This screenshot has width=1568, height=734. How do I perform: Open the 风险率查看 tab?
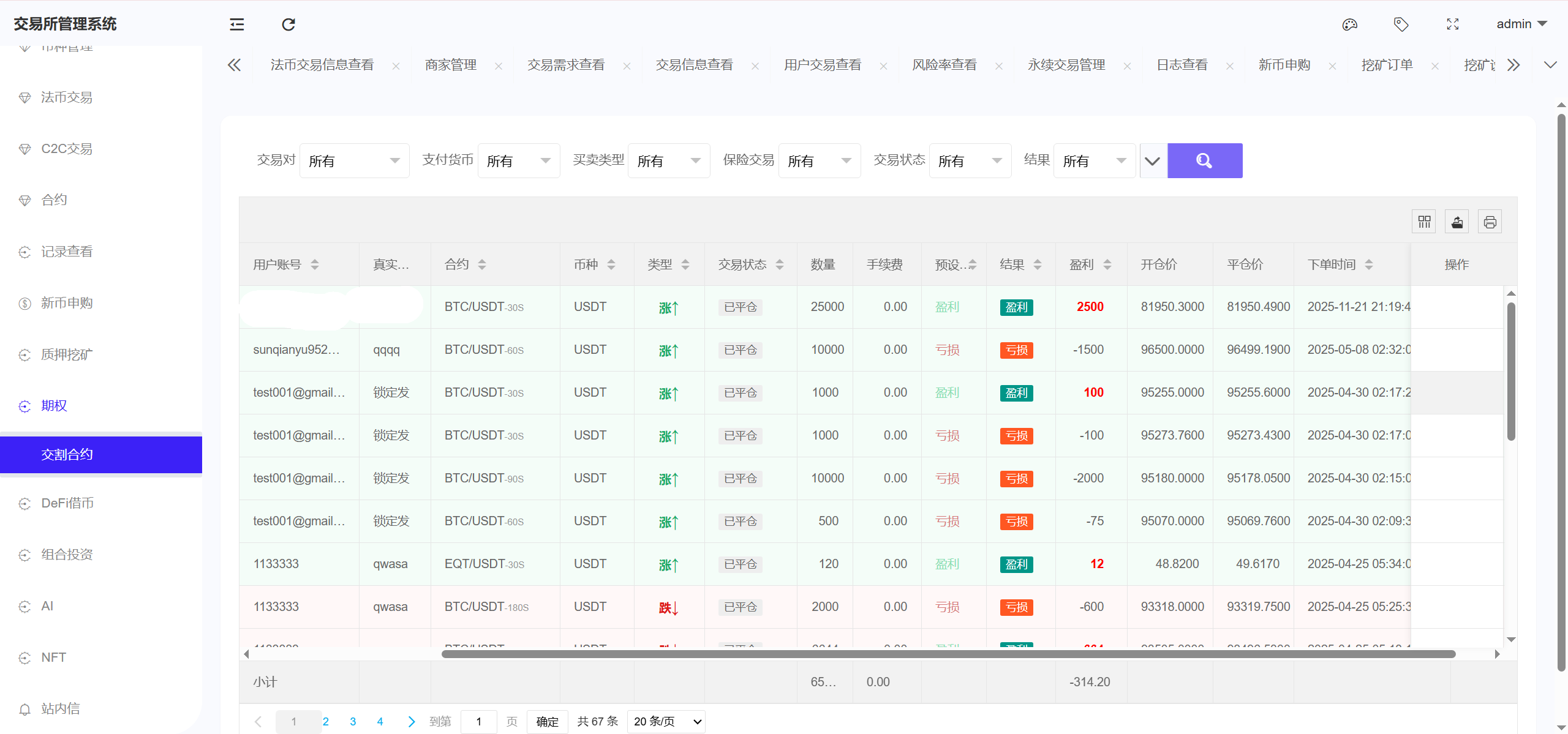[x=944, y=65]
